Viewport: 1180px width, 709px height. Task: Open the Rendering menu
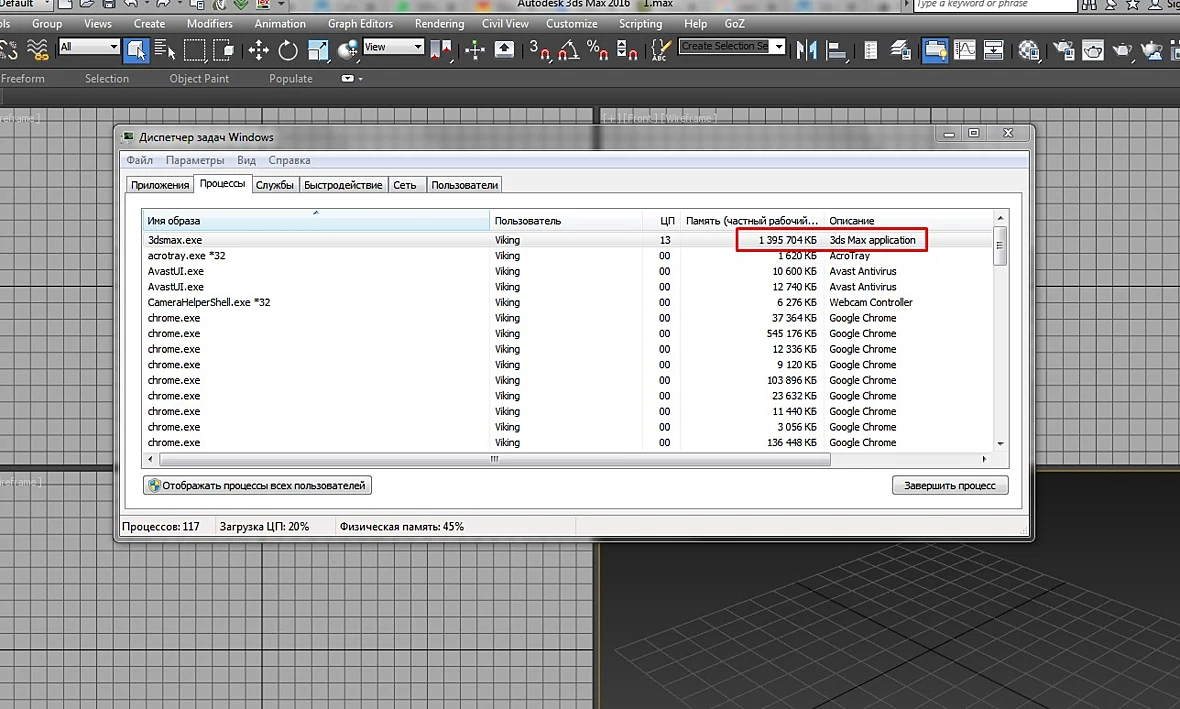tap(439, 23)
